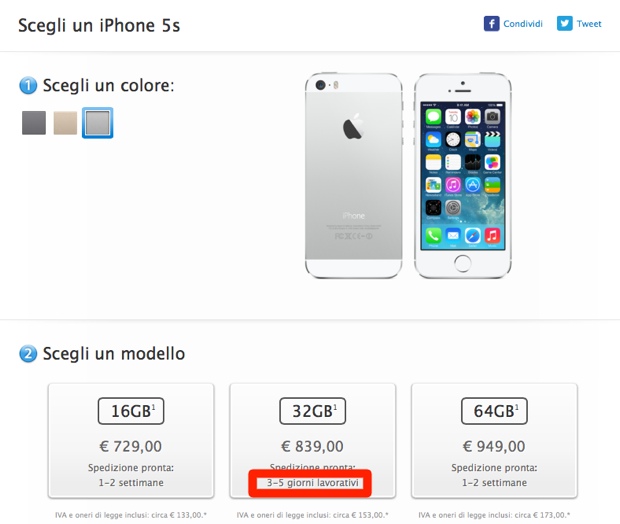The width and height of the screenshot is (620, 524).
Task: Click the iPhone front view image
Action: pos(463,175)
